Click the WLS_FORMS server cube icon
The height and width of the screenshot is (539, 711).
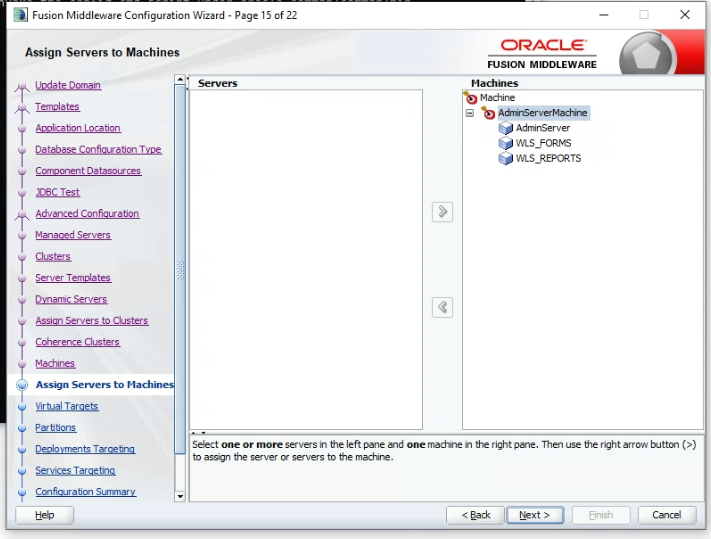506,143
